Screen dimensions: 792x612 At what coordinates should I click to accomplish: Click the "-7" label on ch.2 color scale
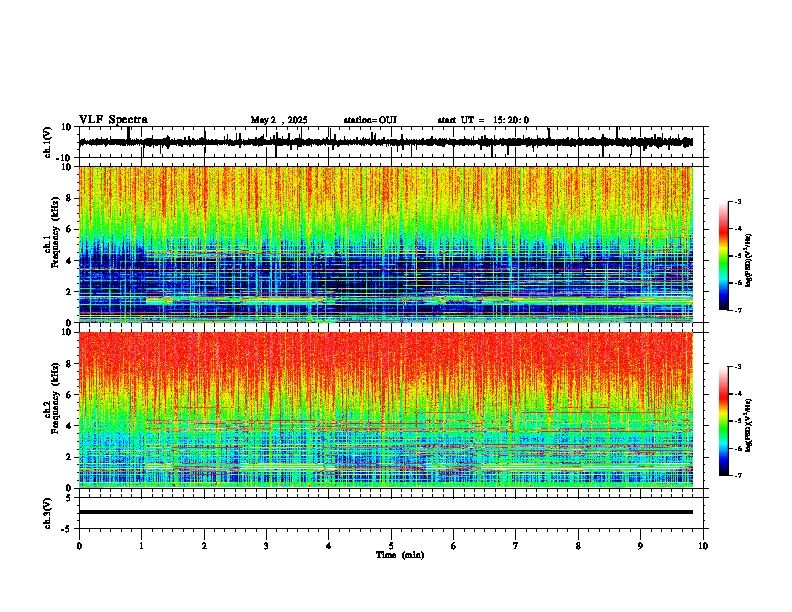(x=737, y=475)
